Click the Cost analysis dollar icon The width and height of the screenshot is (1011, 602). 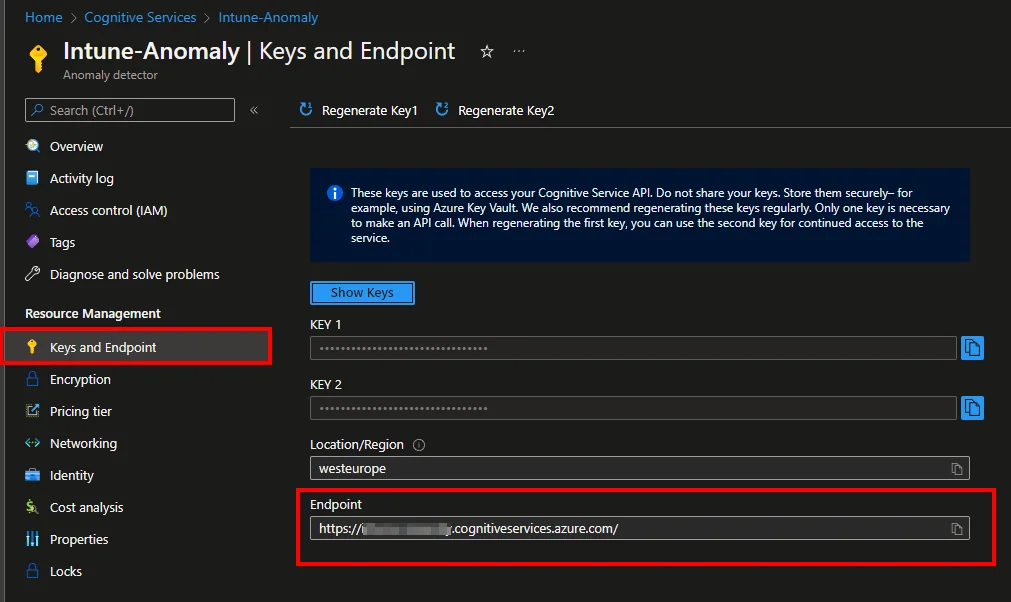point(32,507)
